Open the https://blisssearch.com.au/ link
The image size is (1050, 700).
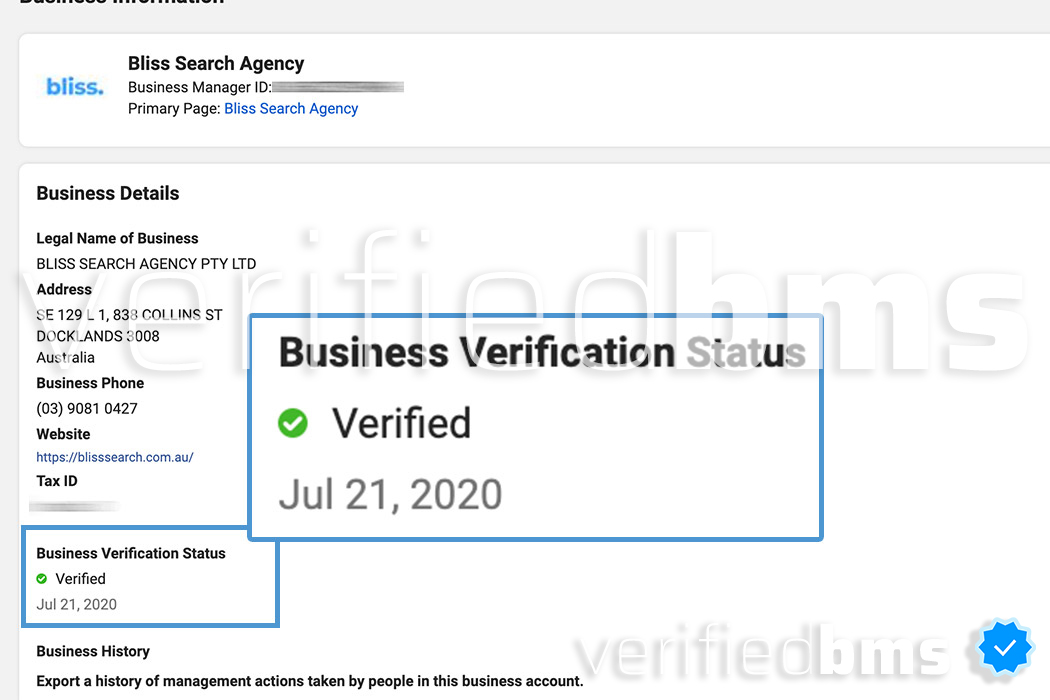coord(115,458)
